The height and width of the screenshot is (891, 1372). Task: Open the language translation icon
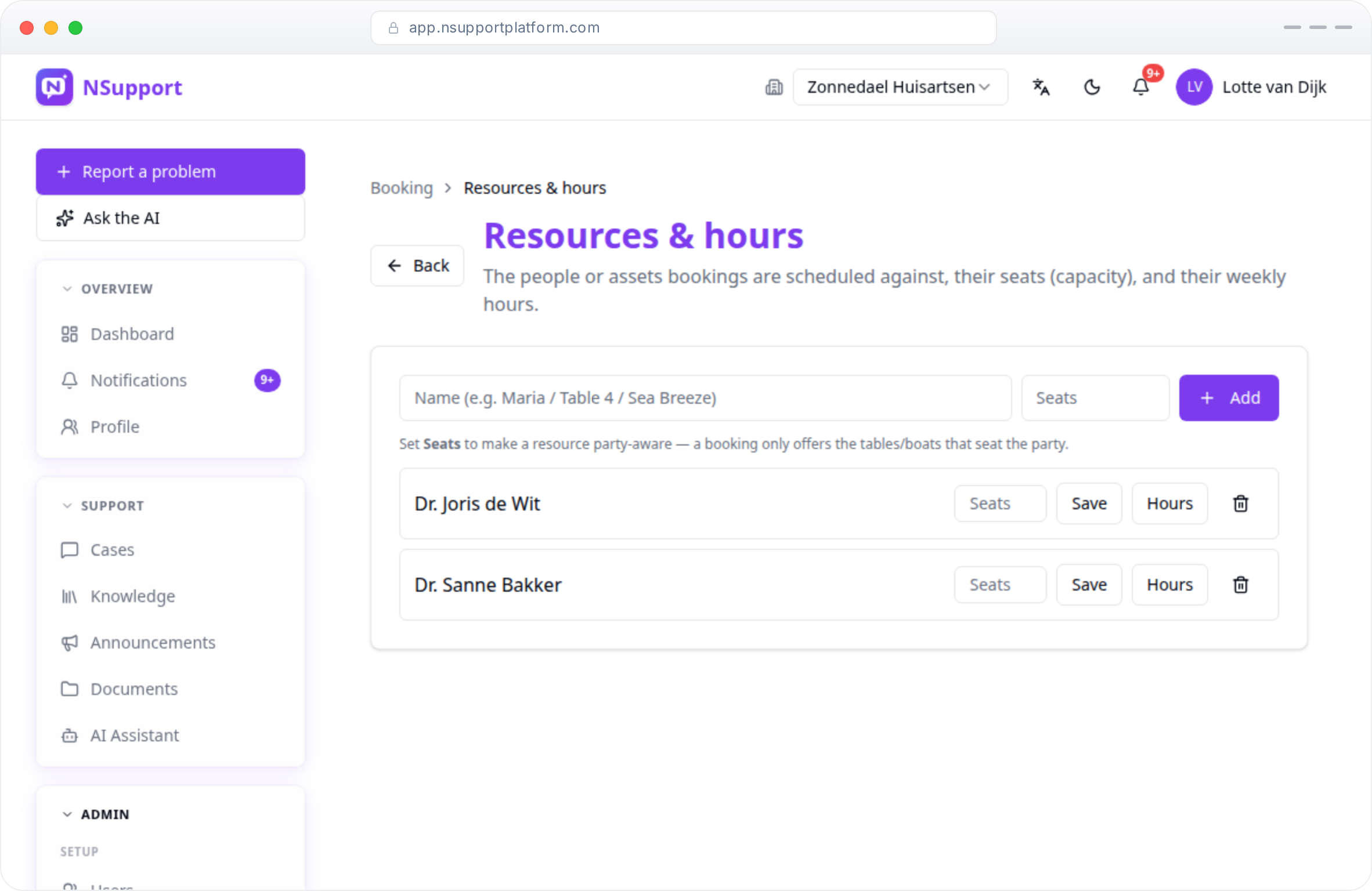coord(1041,87)
